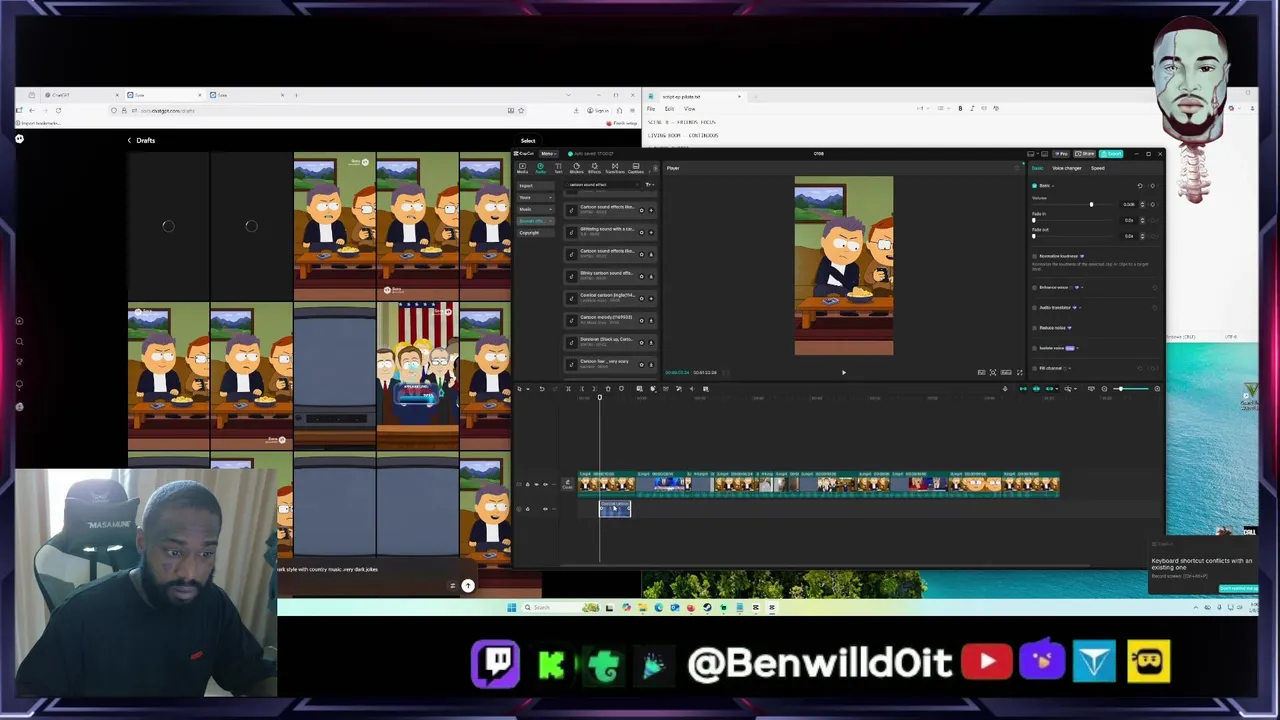
Task: Play the preview in Player
Action: click(x=843, y=372)
